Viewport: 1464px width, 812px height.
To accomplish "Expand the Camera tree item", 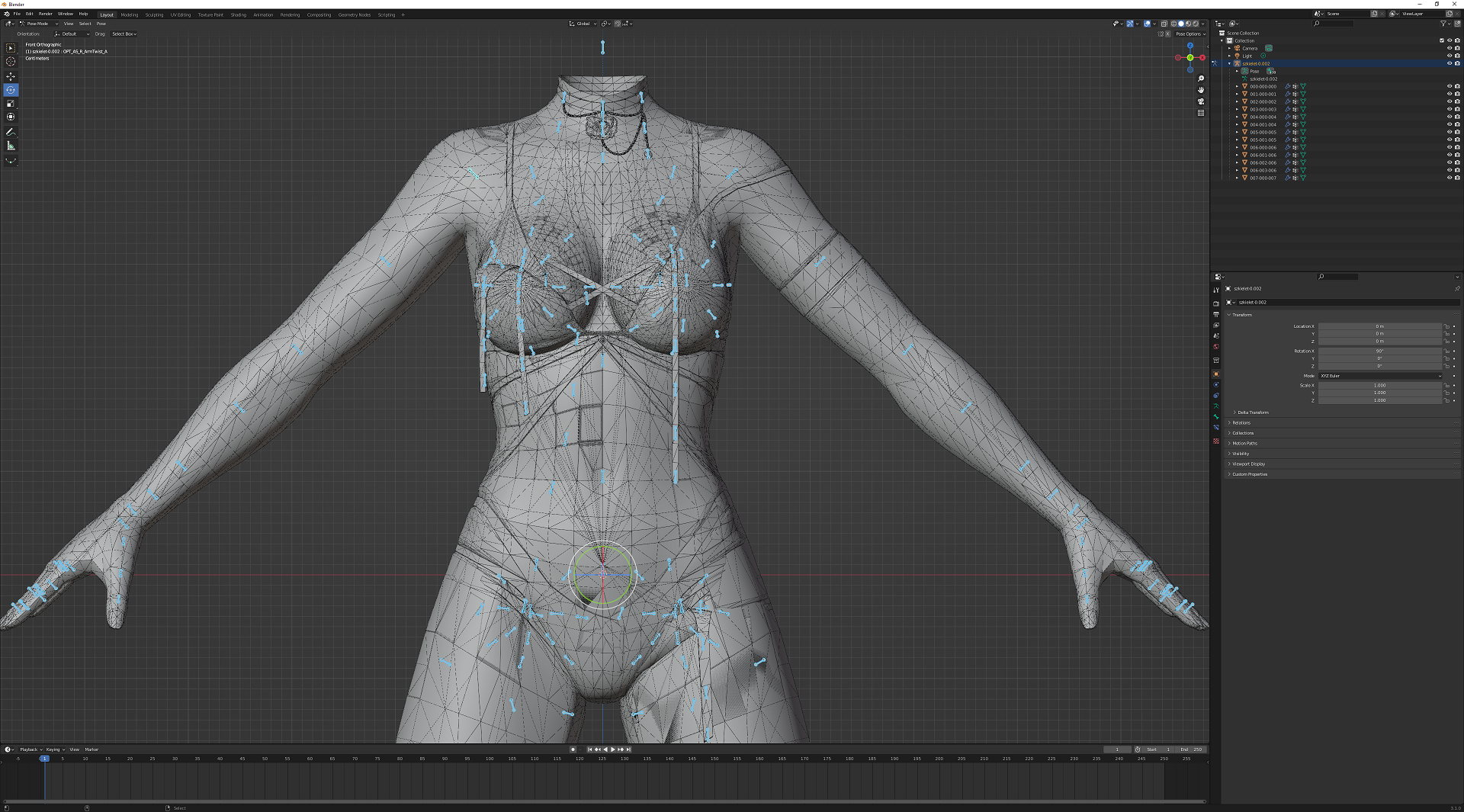I will 1229,48.
